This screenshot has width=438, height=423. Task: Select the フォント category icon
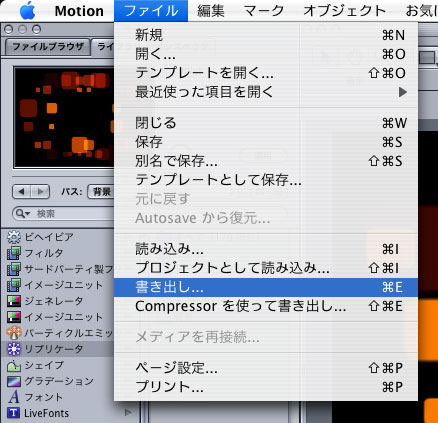pyautogui.click(x=14, y=397)
